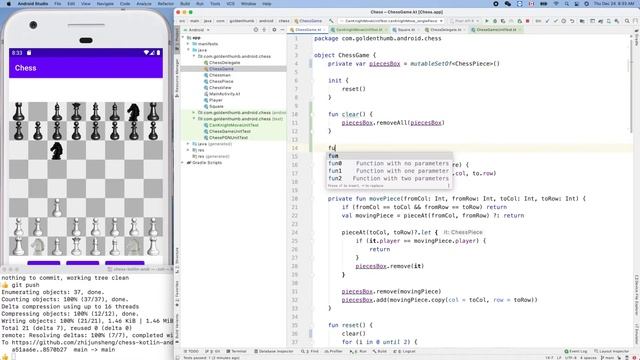The height and width of the screenshot is (360, 640).
Task: Select Player file in project tree
Action: pyautogui.click(x=216, y=100)
